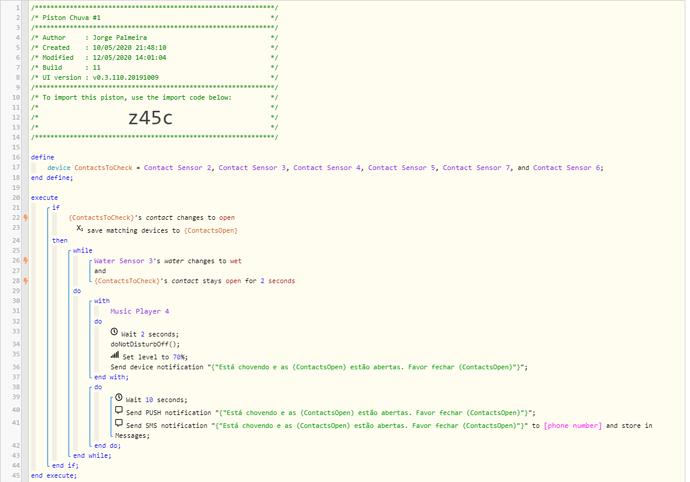The image size is (690, 482).
Task: Click Contact Sensor 4 in the device list
Action: tap(327, 168)
